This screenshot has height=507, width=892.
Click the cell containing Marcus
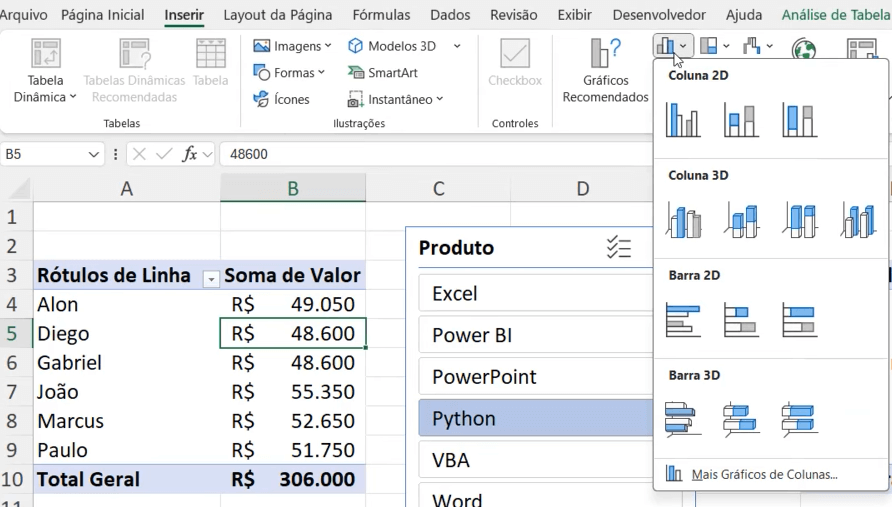[x=127, y=421]
